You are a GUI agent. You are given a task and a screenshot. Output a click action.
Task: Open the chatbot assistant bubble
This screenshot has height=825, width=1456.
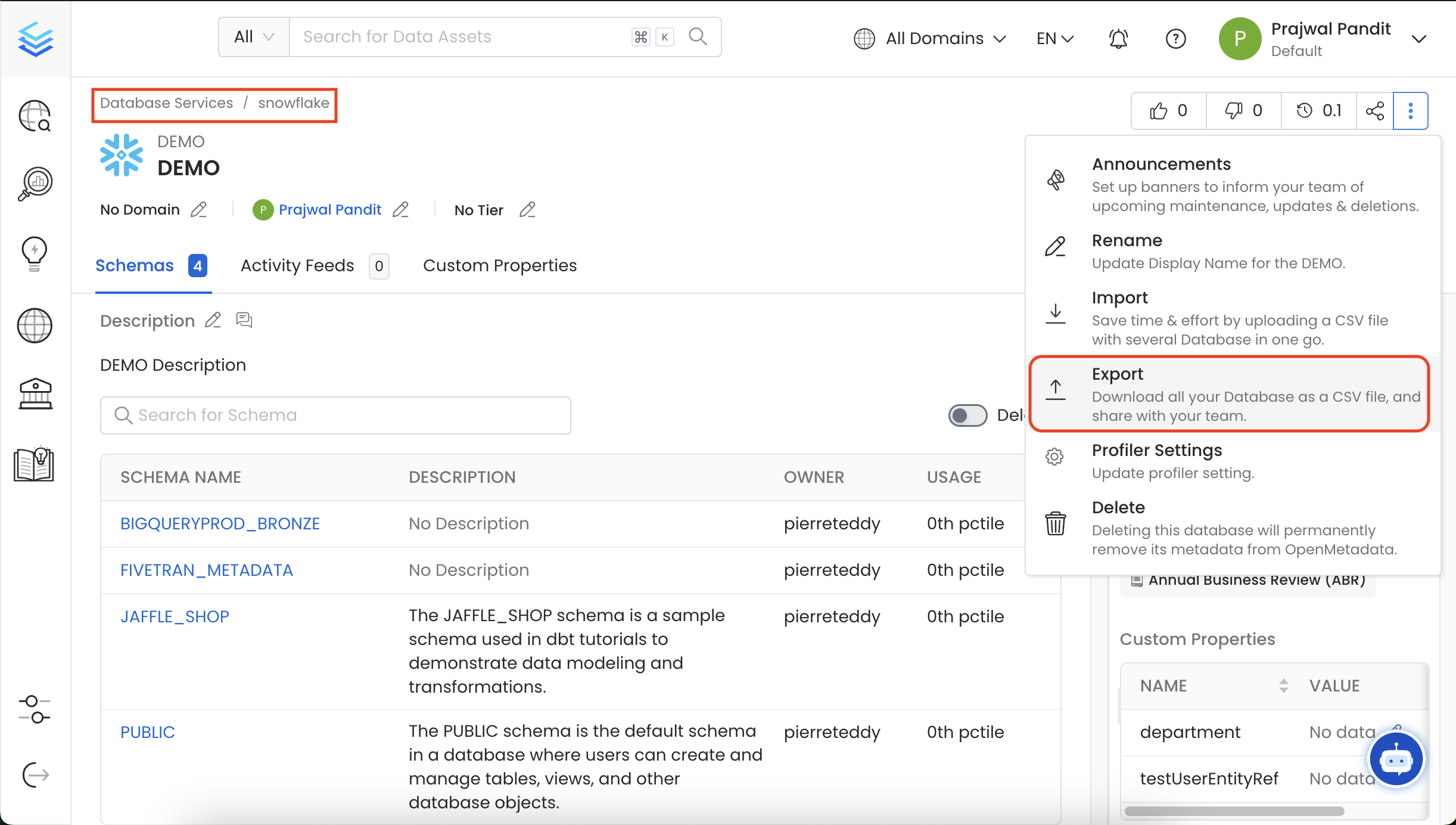click(1396, 759)
